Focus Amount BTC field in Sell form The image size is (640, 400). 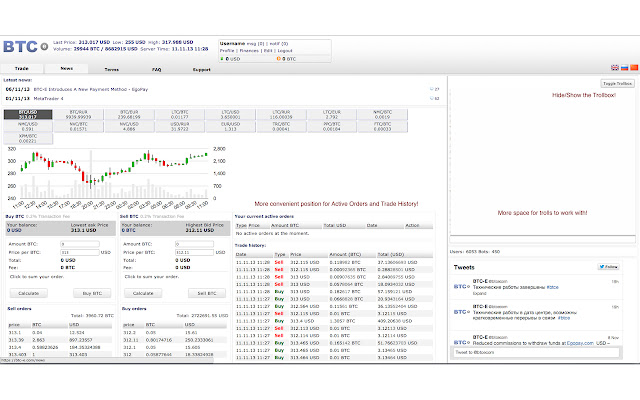[194, 244]
